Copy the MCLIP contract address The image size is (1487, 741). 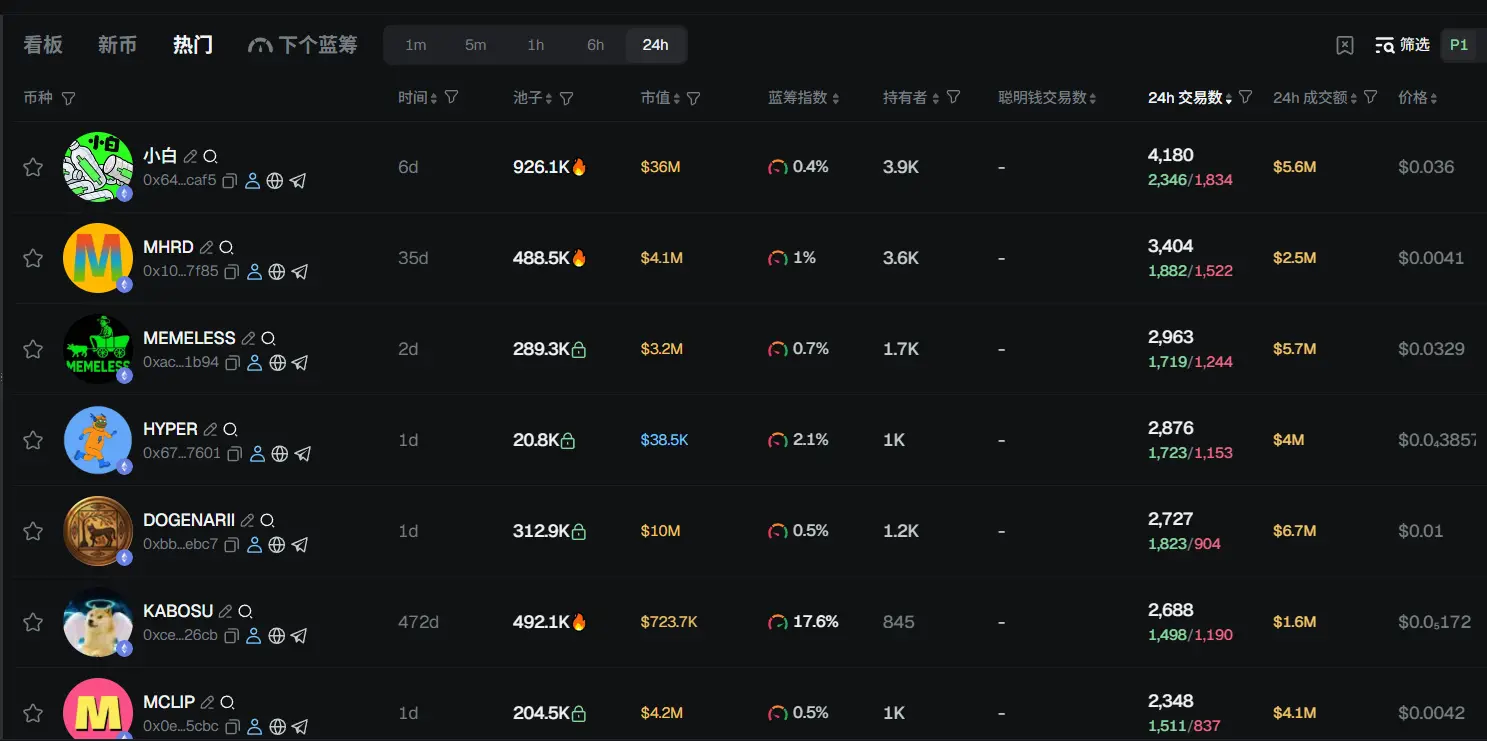[x=232, y=727]
